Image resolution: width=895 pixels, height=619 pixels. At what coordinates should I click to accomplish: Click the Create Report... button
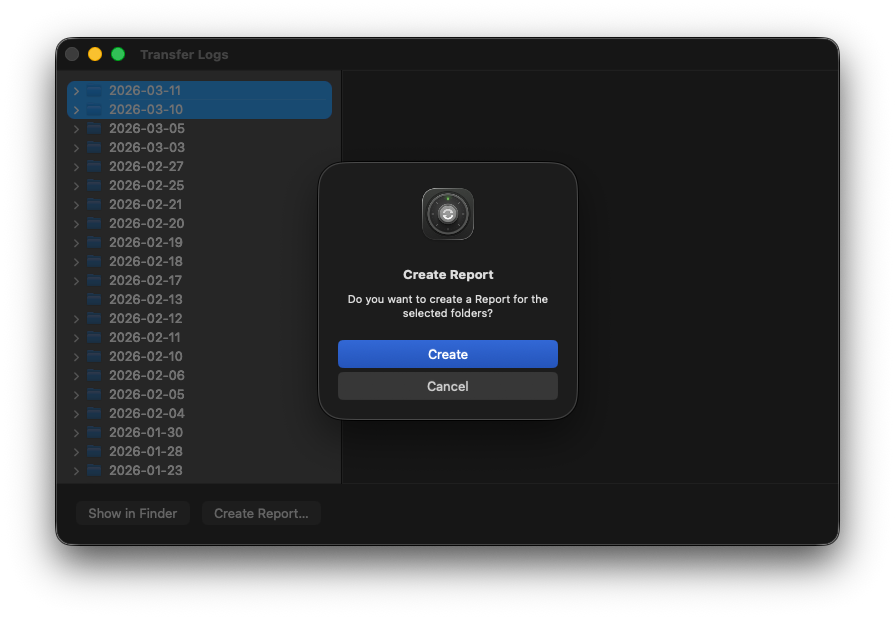click(x=261, y=513)
